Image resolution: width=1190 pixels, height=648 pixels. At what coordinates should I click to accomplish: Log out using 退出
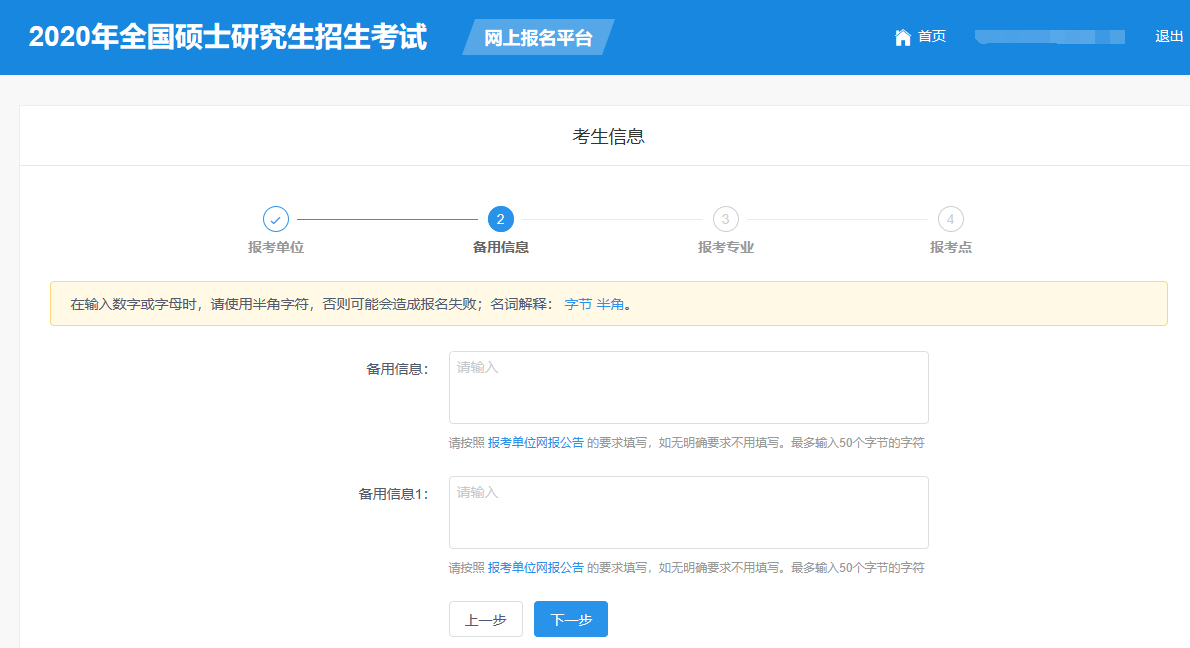click(x=1169, y=37)
